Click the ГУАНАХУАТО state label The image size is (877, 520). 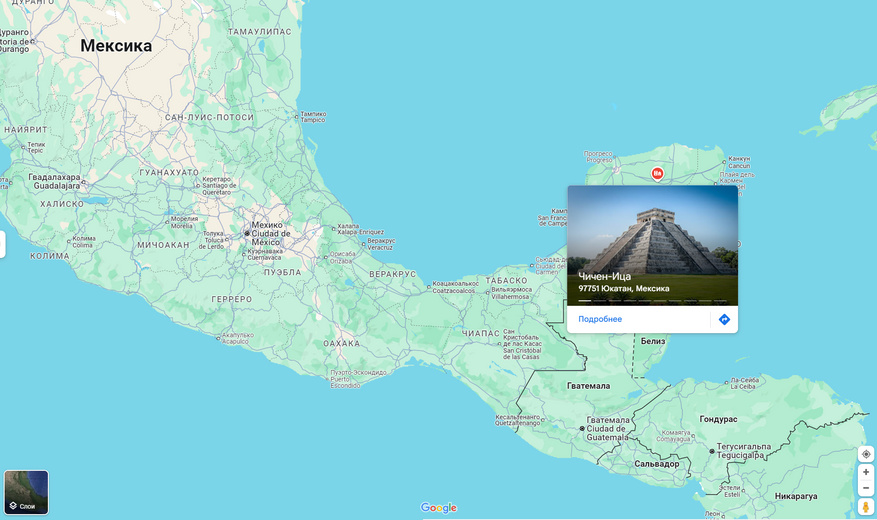[x=169, y=172]
